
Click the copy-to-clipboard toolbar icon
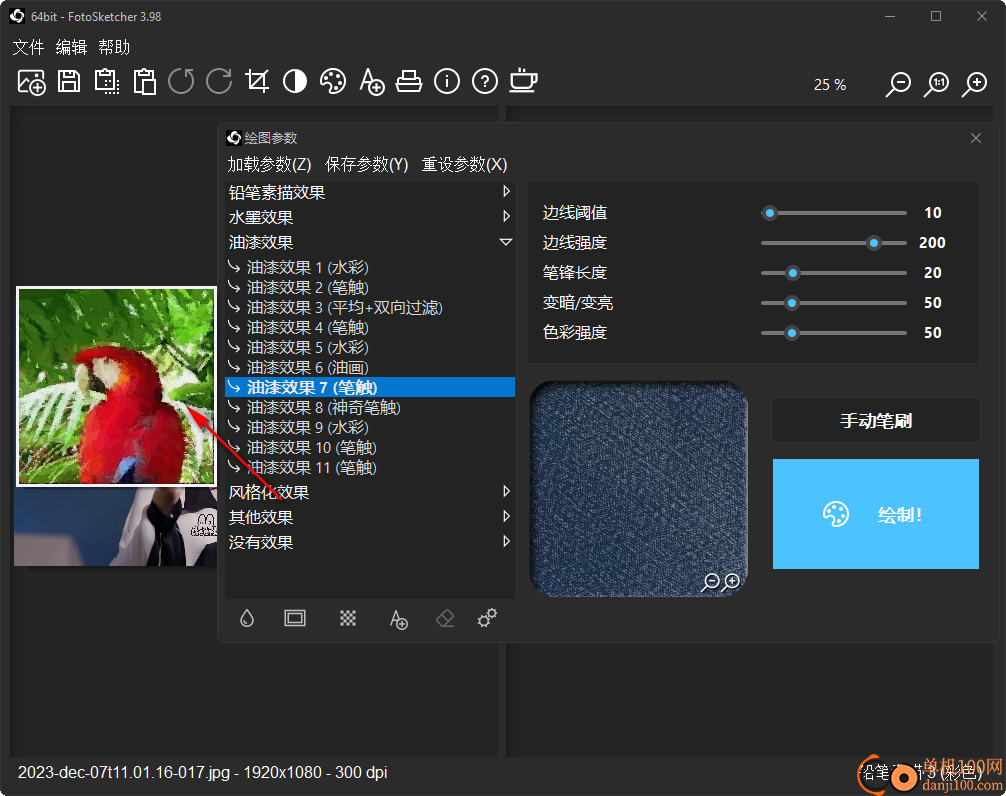[x=107, y=81]
